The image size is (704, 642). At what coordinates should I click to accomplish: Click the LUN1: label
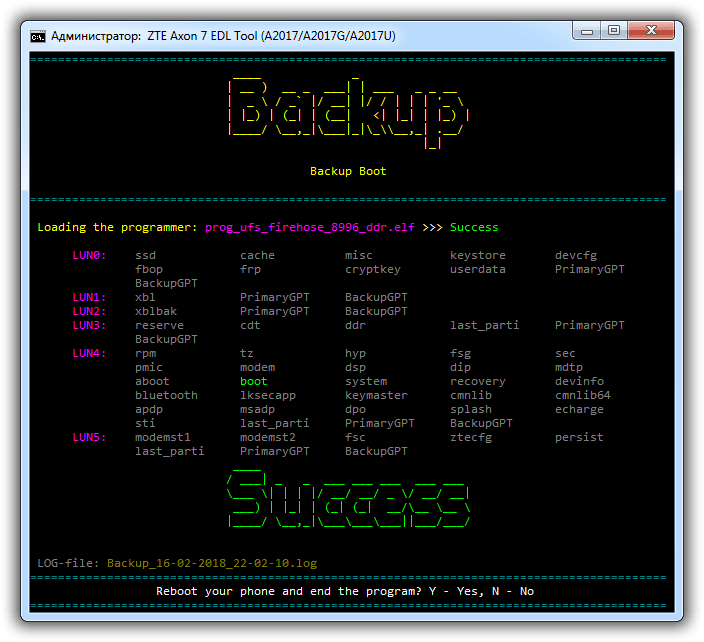pyautogui.click(x=89, y=297)
